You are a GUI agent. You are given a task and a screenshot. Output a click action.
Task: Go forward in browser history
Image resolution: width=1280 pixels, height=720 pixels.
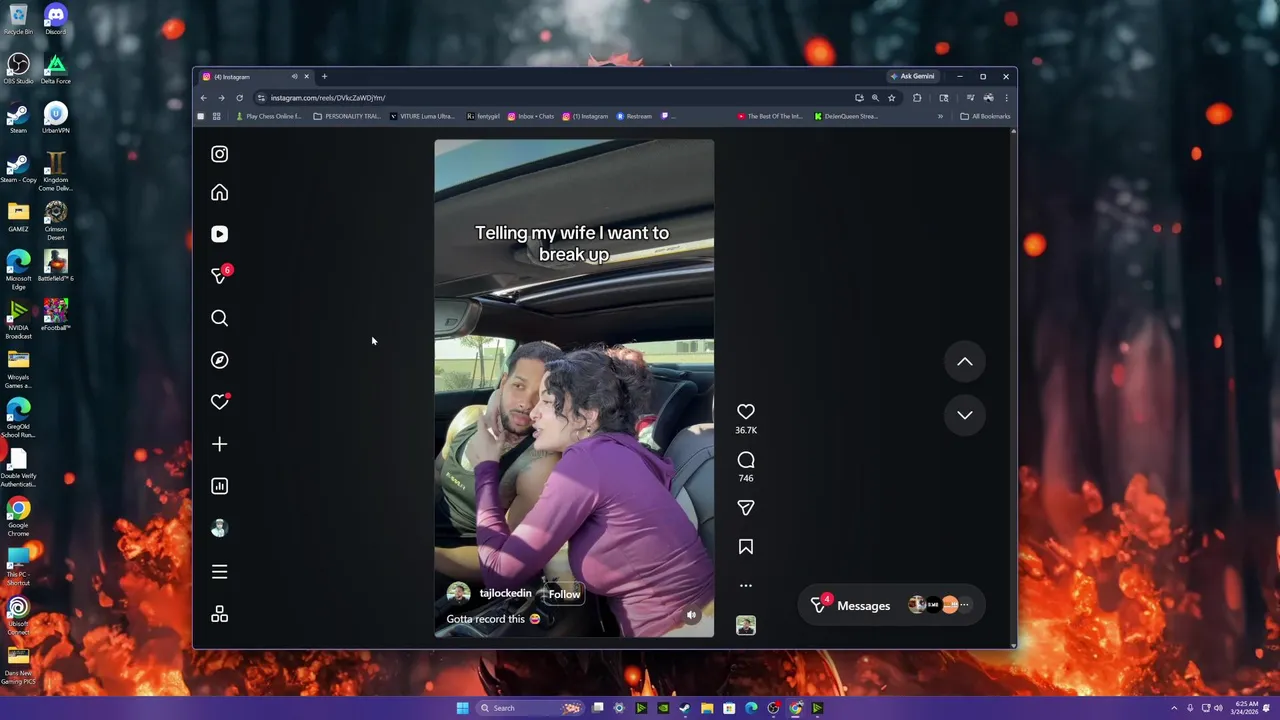point(221,98)
